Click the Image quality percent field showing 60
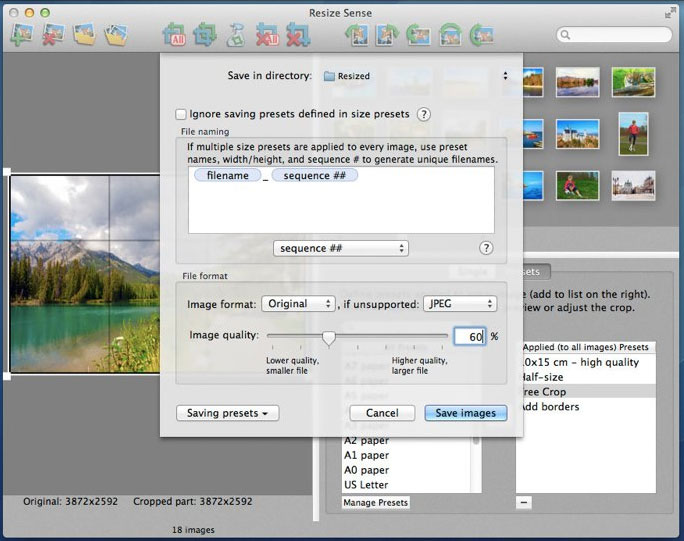The image size is (684, 541). (470, 336)
